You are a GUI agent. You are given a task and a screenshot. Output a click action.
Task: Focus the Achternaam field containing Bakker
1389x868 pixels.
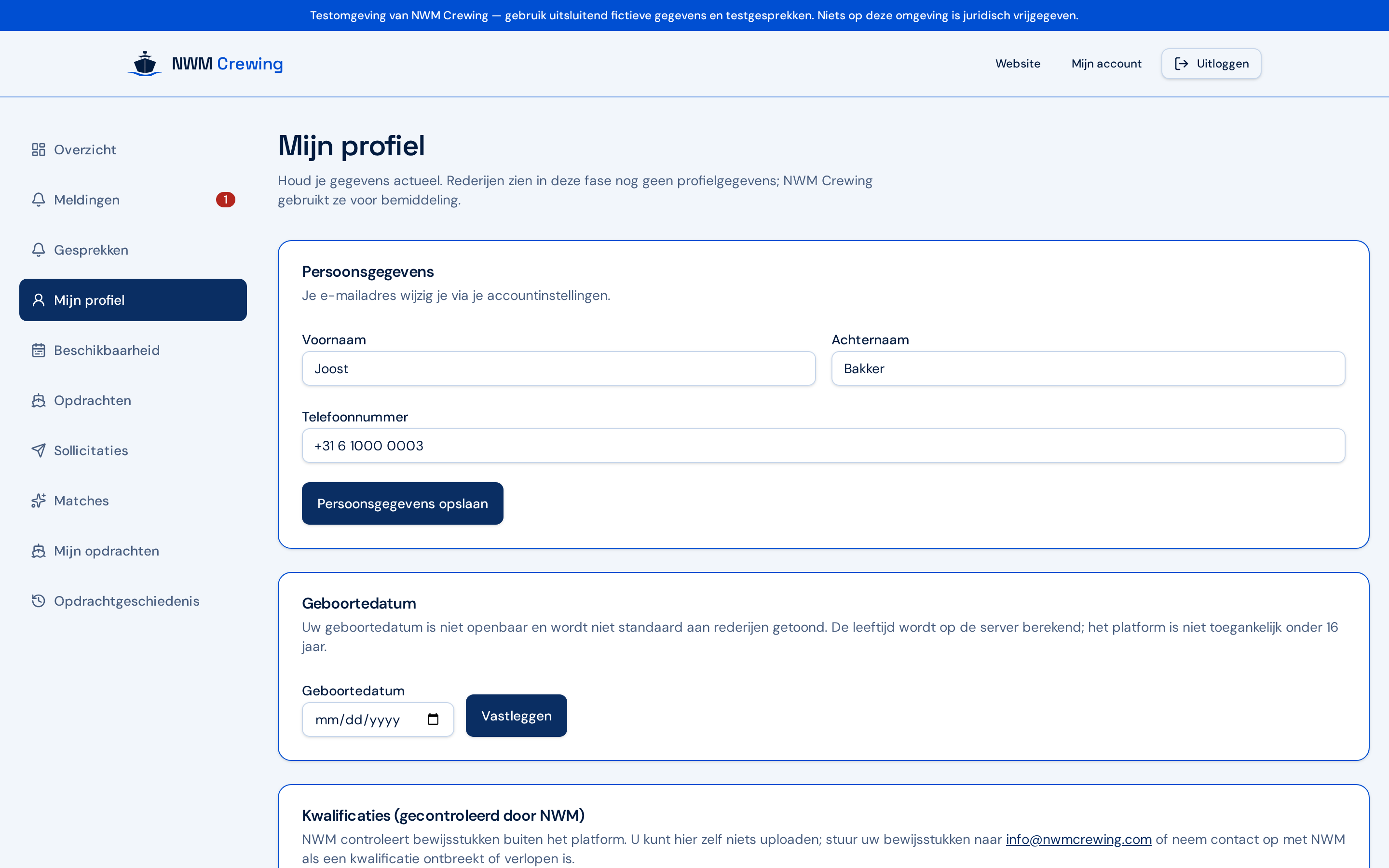[x=1088, y=368]
